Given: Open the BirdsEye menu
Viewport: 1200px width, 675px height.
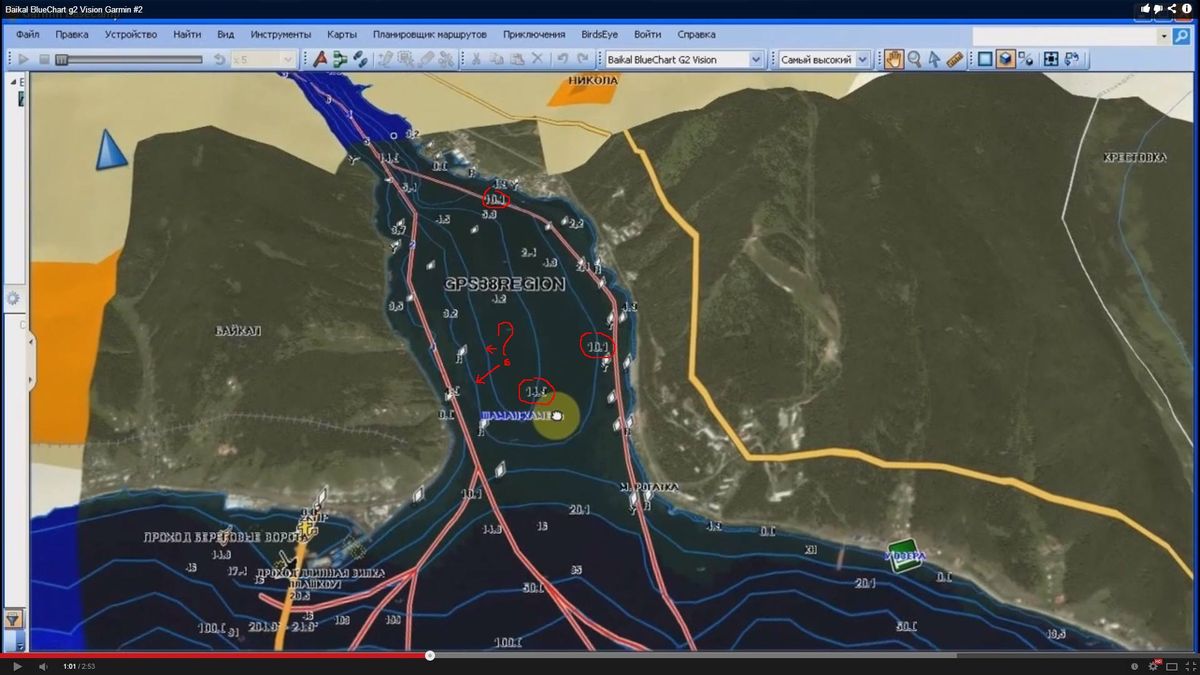Looking at the screenshot, I should pyautogui.click(x=600, y=34).
